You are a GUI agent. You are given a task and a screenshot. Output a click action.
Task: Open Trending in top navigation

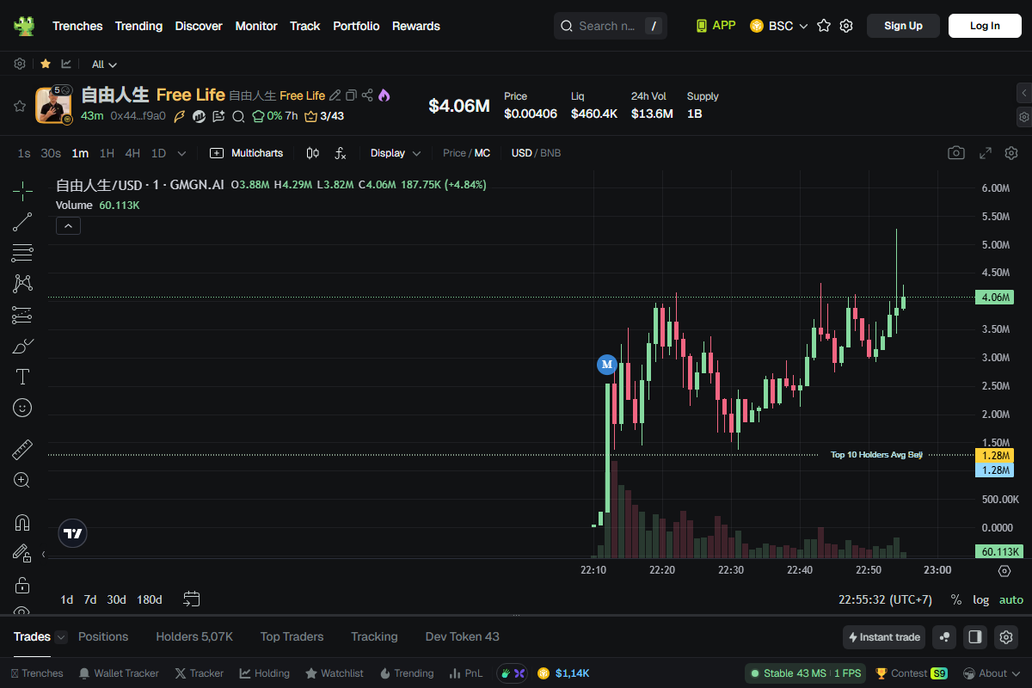(138, 26)
